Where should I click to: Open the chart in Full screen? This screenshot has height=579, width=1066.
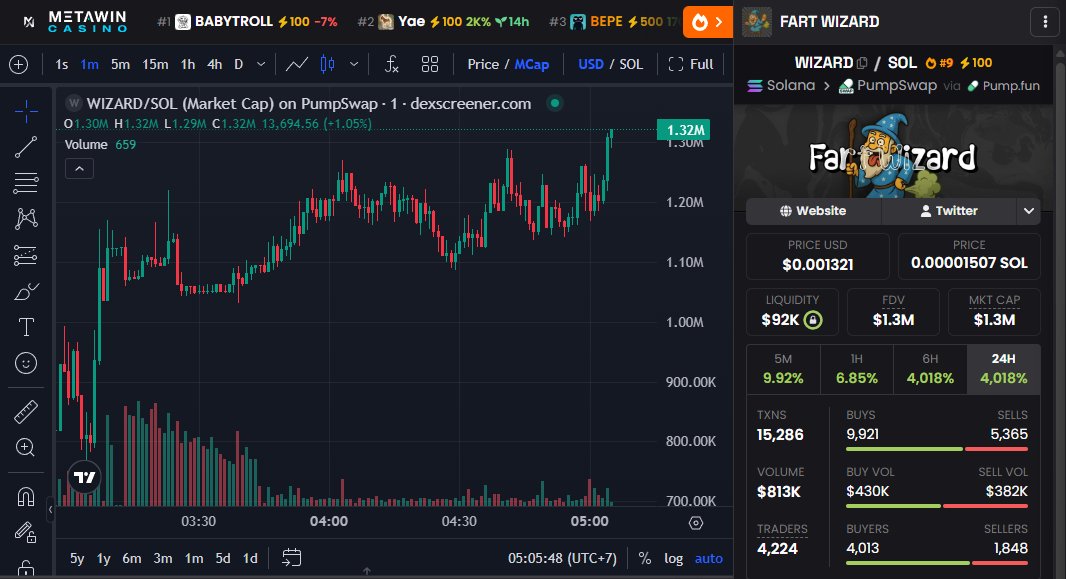(x=691, y=65)
